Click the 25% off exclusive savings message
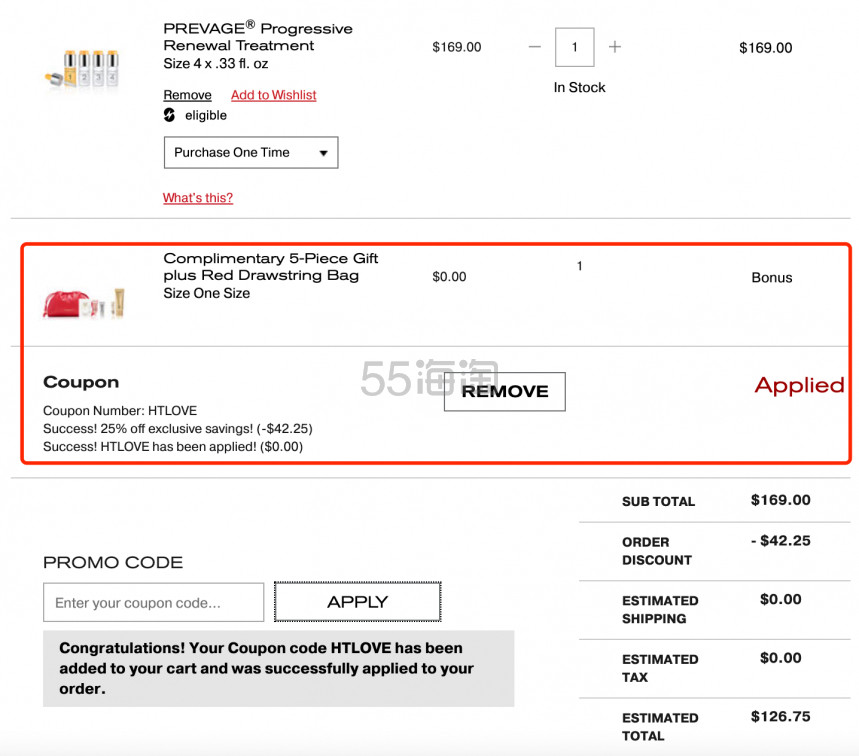Screen dimensions: 859x756 click(x=178, y=428)
